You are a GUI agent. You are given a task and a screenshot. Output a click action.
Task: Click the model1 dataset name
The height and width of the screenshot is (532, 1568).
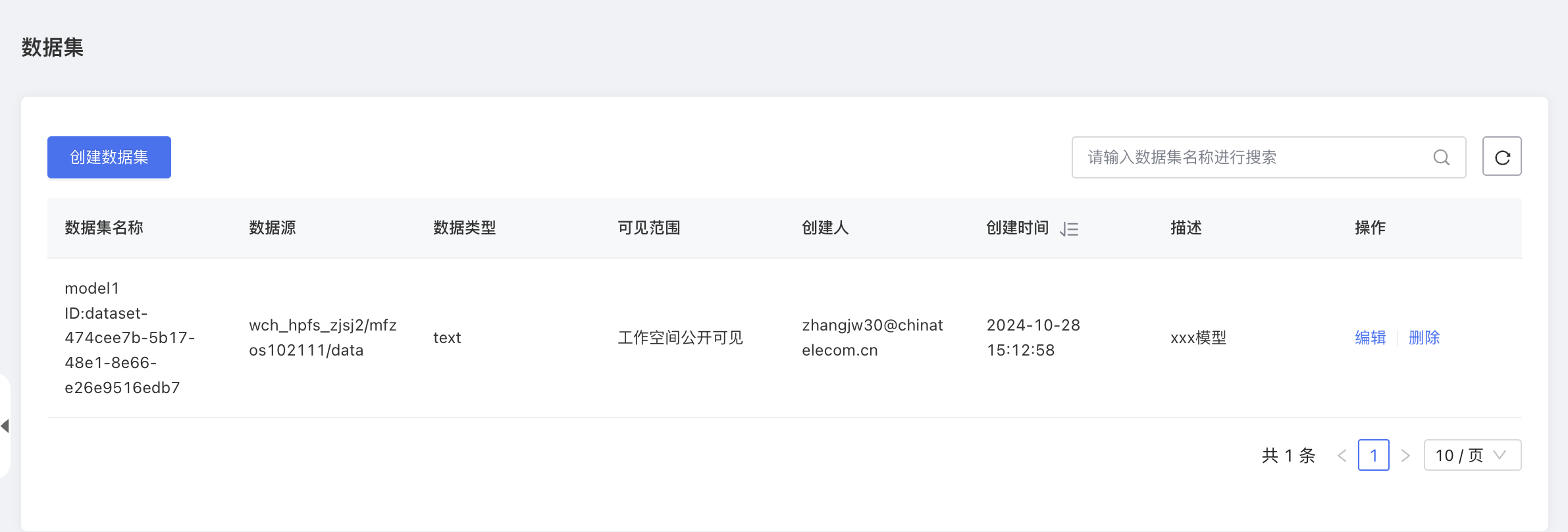(x=92, y=288)
